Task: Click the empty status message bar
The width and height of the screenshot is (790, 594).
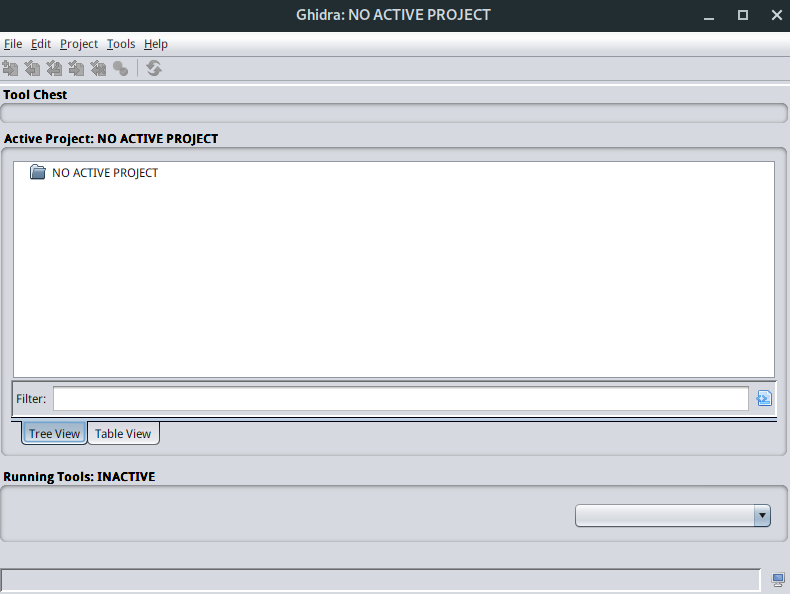Action: point(380,580)
